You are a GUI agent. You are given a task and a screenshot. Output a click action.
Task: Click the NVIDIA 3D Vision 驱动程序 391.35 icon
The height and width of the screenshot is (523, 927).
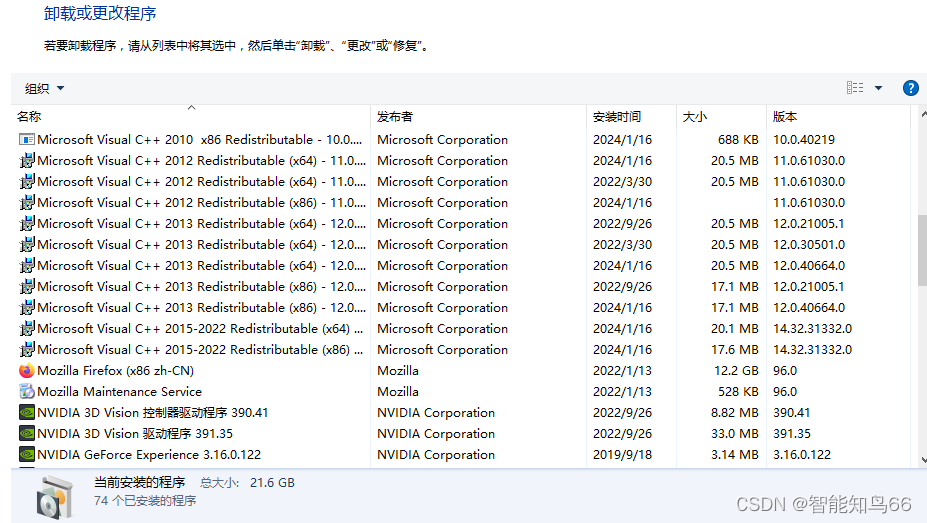pos(27,433)
